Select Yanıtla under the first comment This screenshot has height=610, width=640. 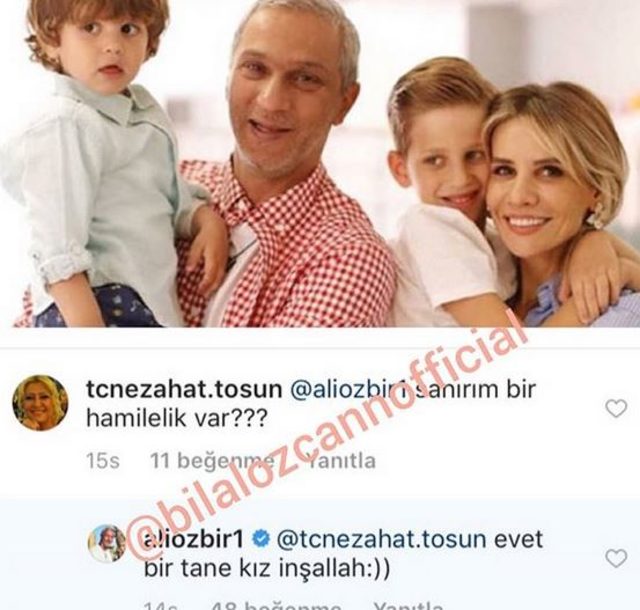click(x=342, y=461)
